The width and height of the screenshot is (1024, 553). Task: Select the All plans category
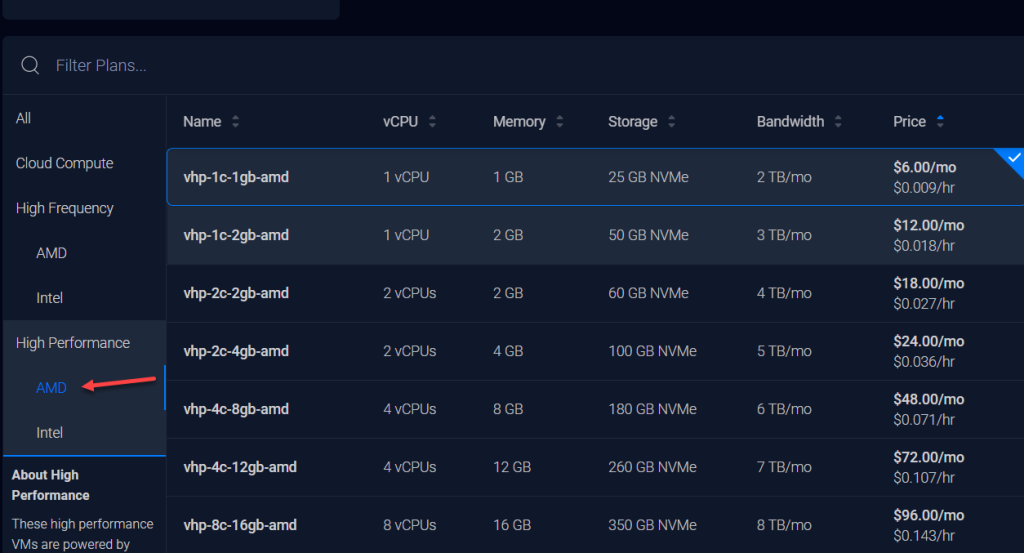(x=24, y=118)
